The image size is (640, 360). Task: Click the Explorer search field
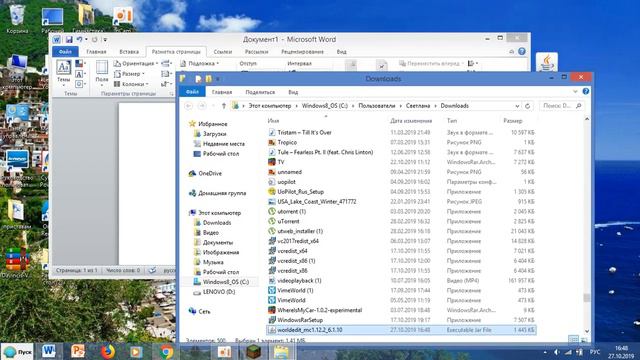(562, 106)
